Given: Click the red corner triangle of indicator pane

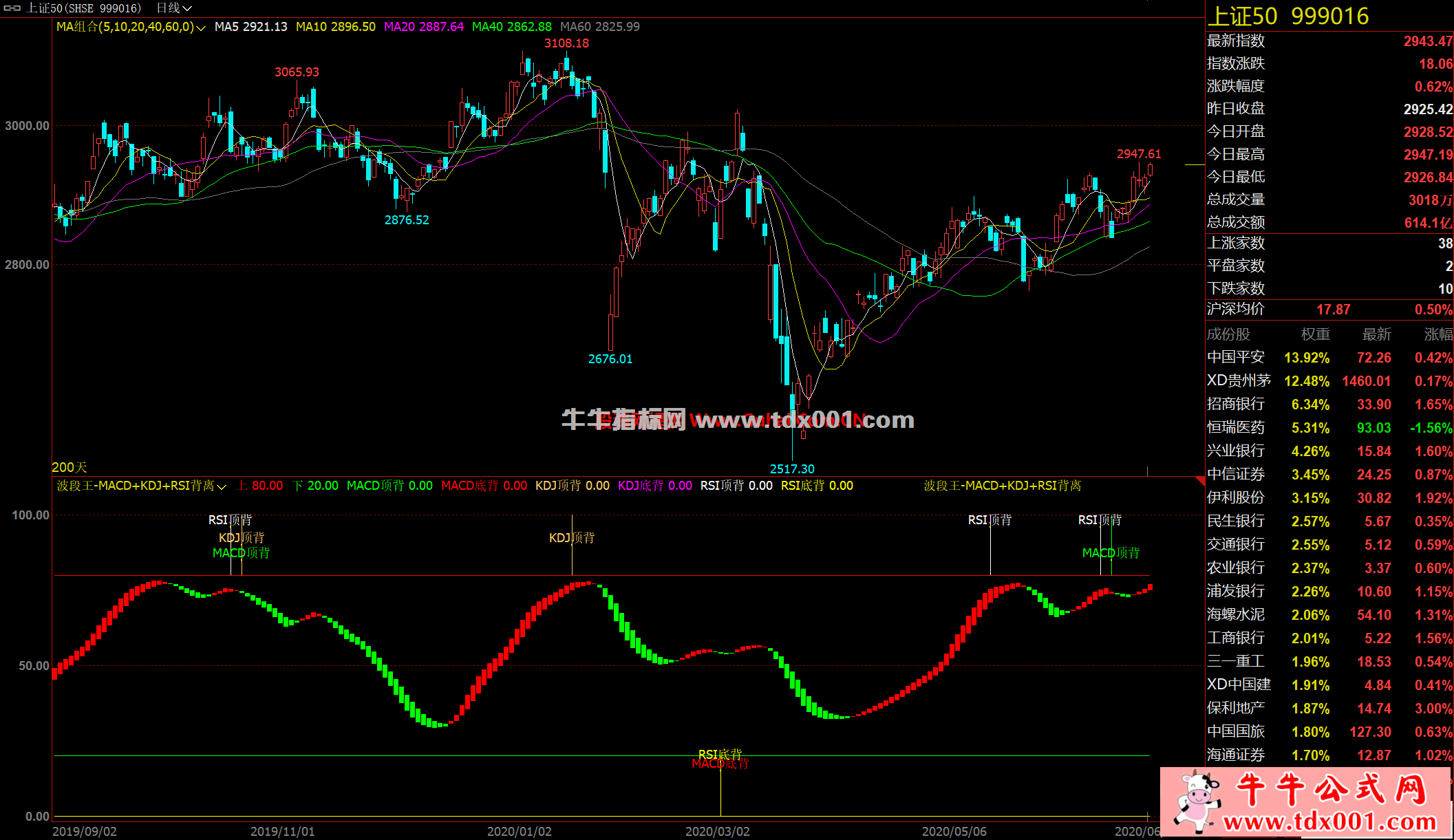Looking at the screenshot, I should (x=1201, y=482).
